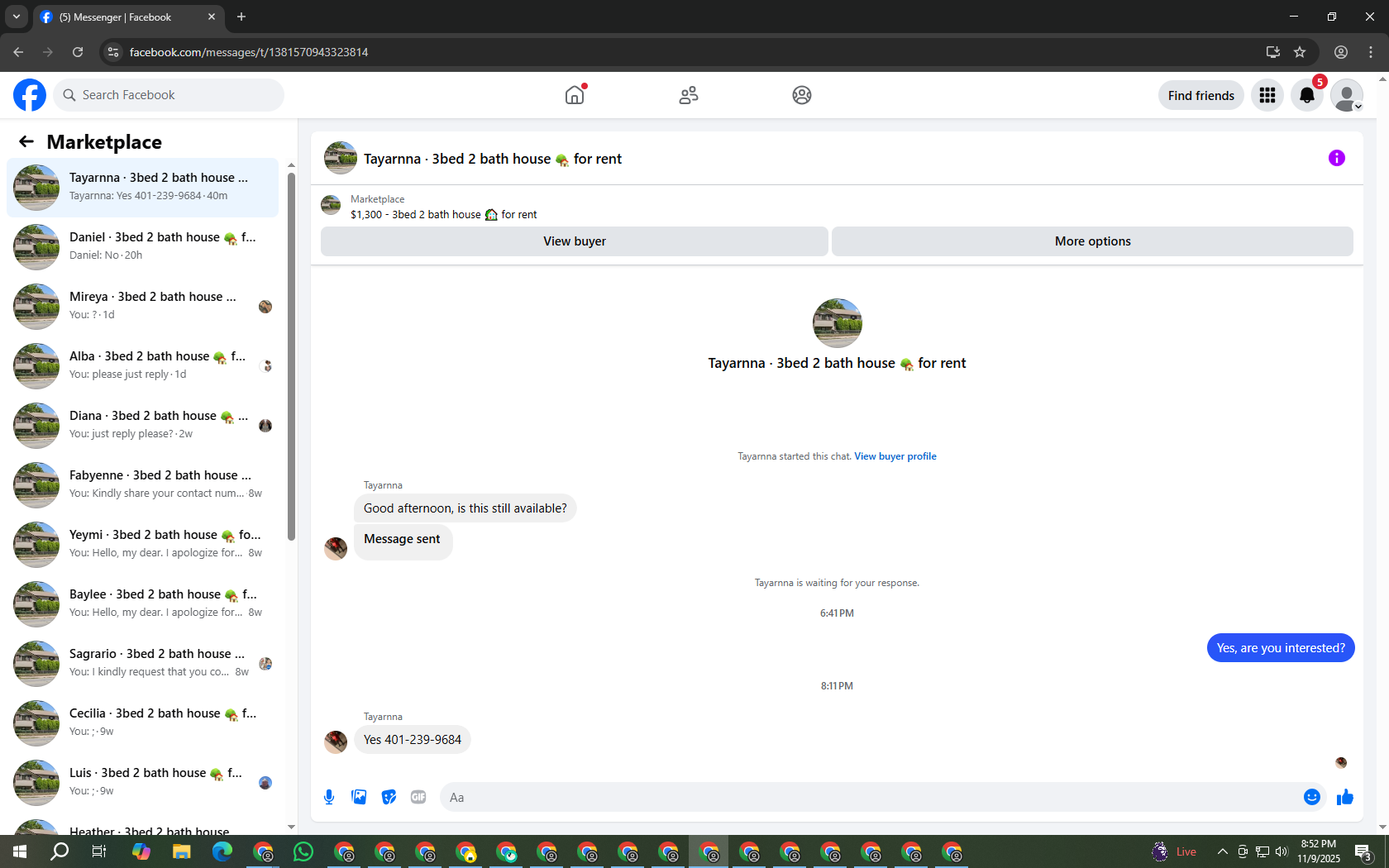Open a new browser tab

241,17
